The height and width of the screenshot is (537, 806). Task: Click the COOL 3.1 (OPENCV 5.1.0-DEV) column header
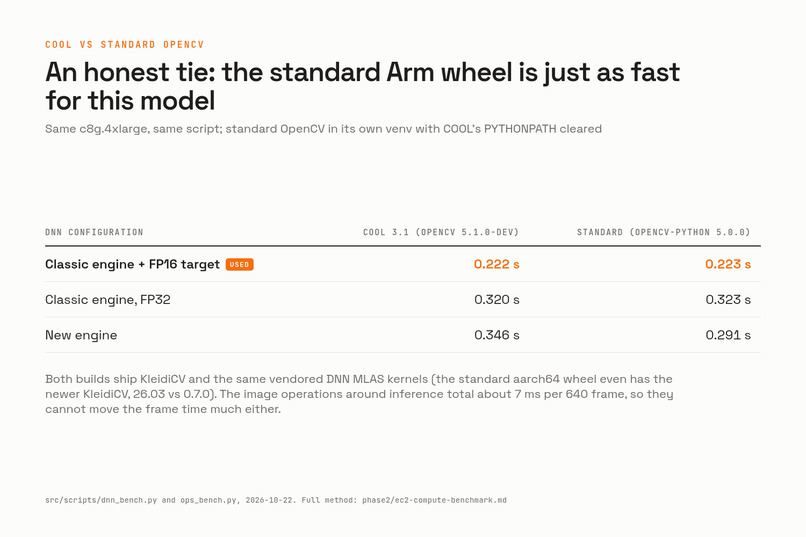coord(441,232)
